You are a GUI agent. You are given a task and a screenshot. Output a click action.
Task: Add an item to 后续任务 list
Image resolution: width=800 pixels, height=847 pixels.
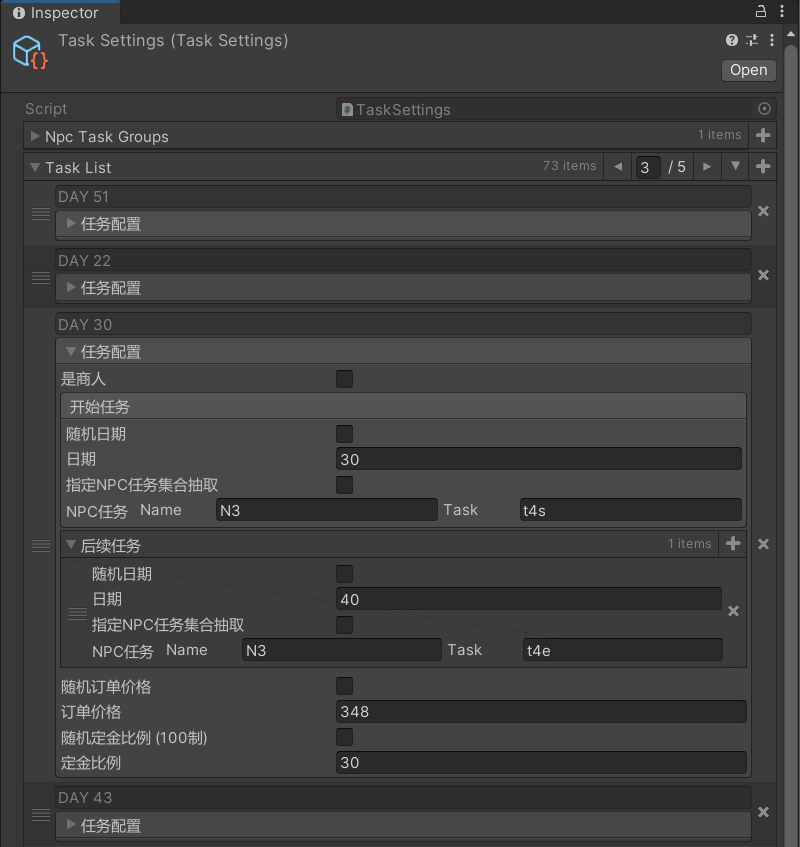point(732,543)
